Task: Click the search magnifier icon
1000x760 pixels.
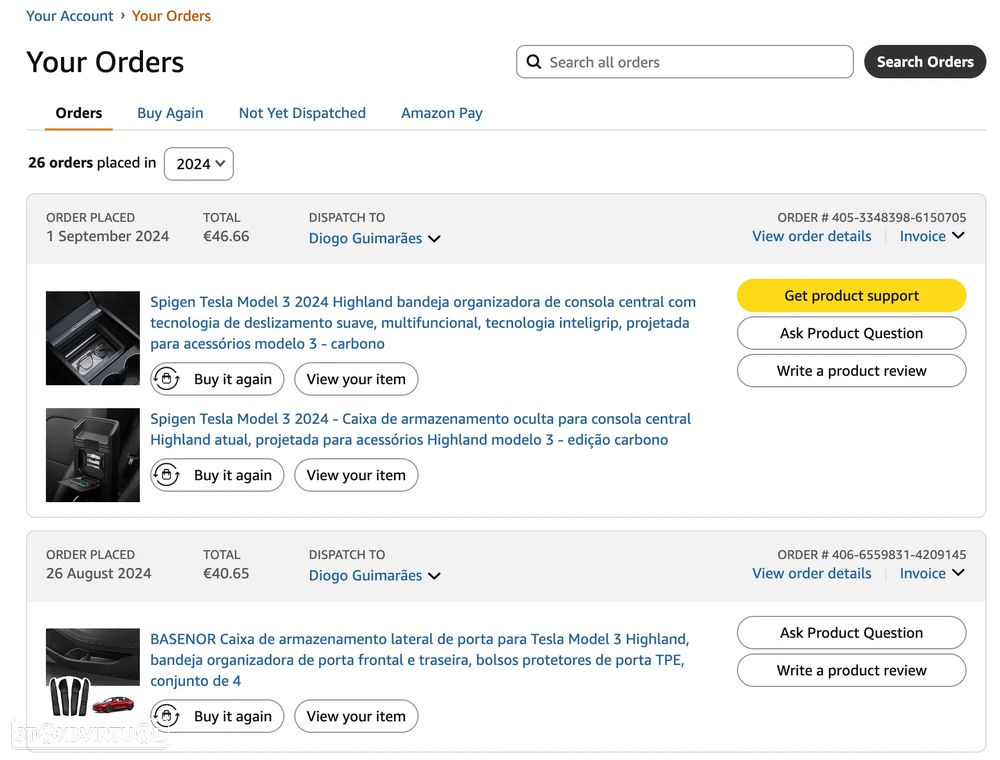Action: point(534,62)
